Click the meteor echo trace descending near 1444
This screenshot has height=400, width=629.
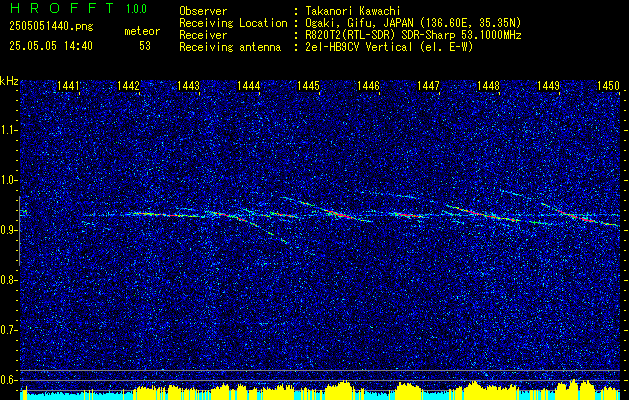tap(263, 227)
